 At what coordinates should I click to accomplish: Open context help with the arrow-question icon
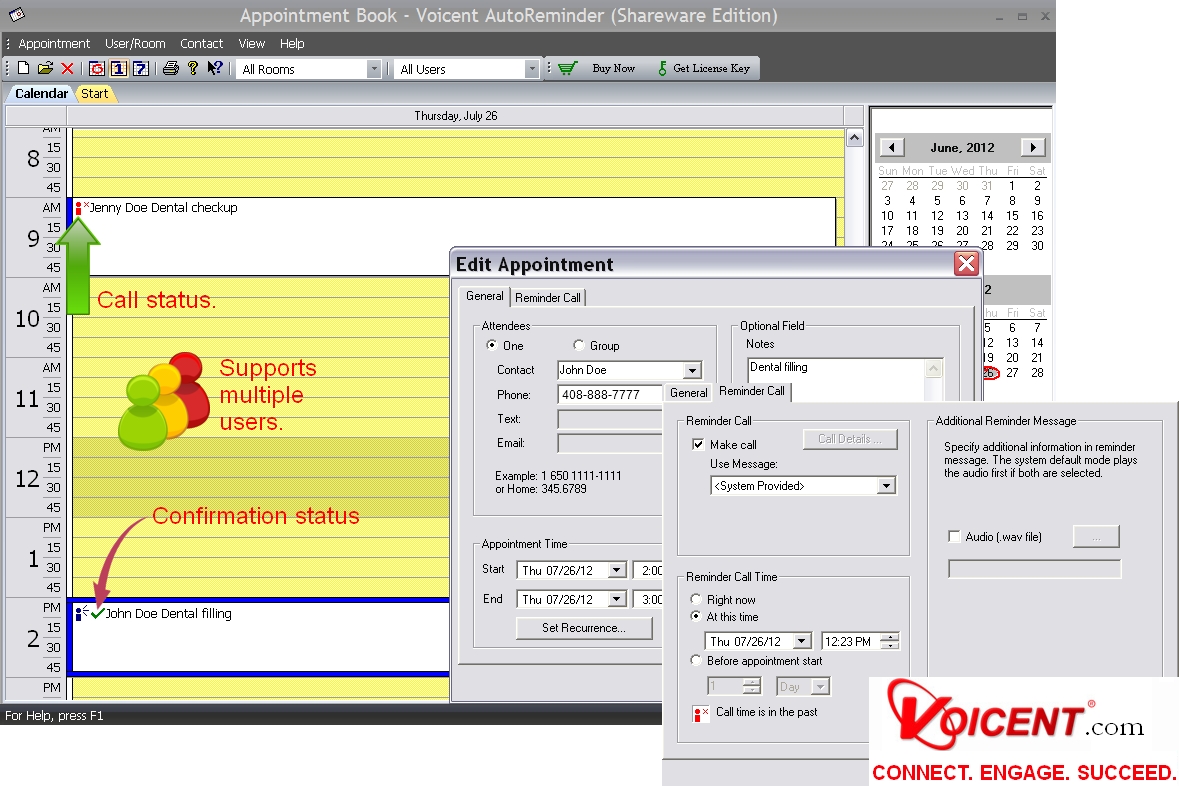[215, 67]
